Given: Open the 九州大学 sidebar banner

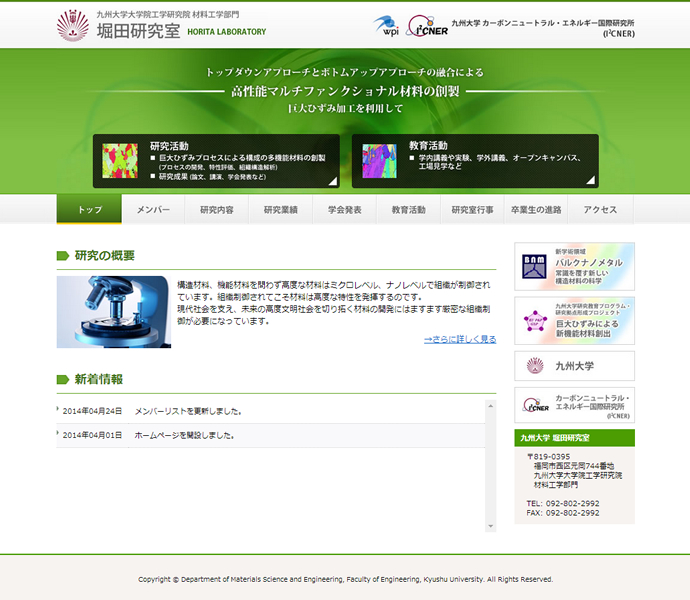Looking at the screenshot, I should pyautogui.click(x=574, y=365).
